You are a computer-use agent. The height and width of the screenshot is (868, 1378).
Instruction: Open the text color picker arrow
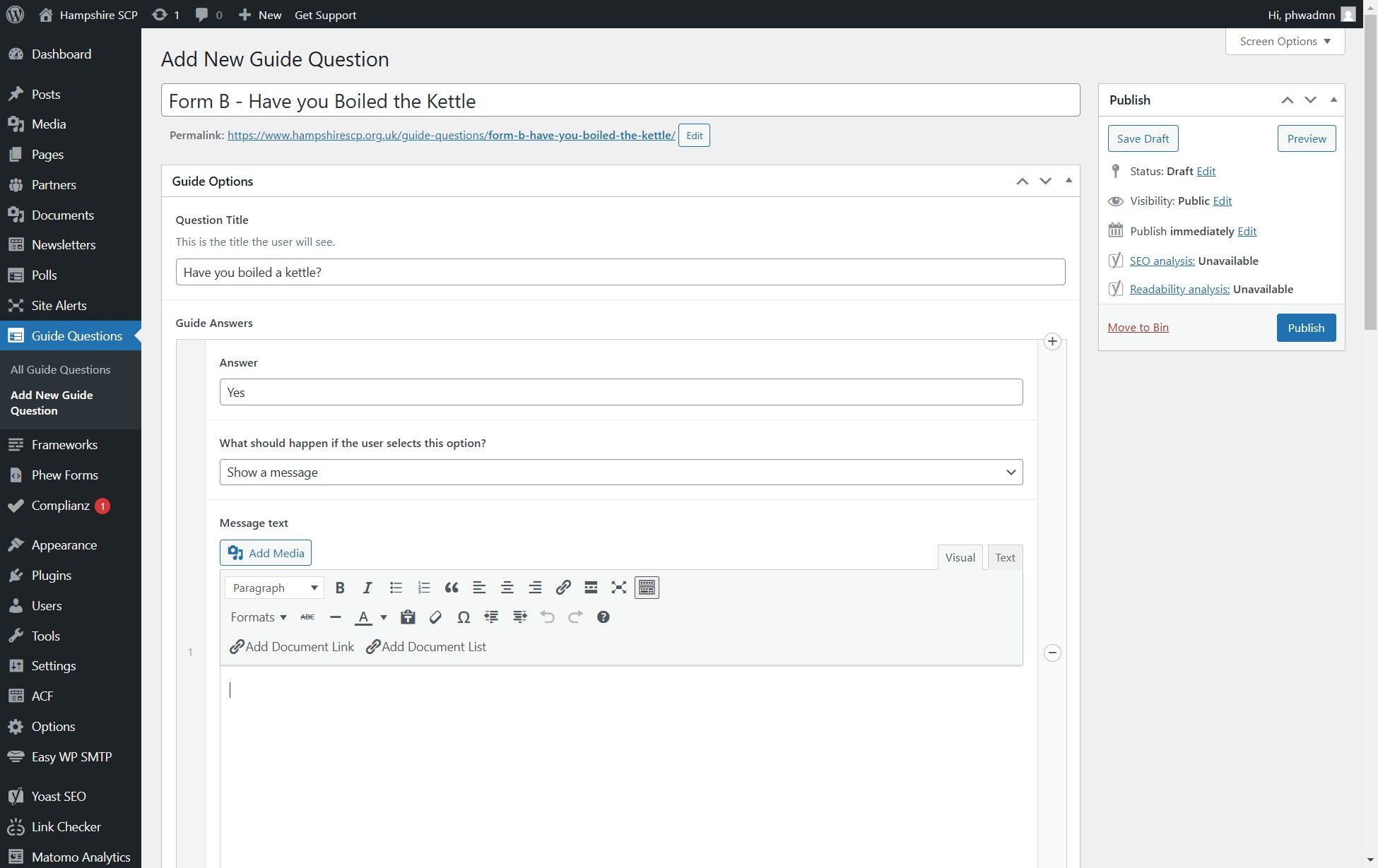(384, 617)
